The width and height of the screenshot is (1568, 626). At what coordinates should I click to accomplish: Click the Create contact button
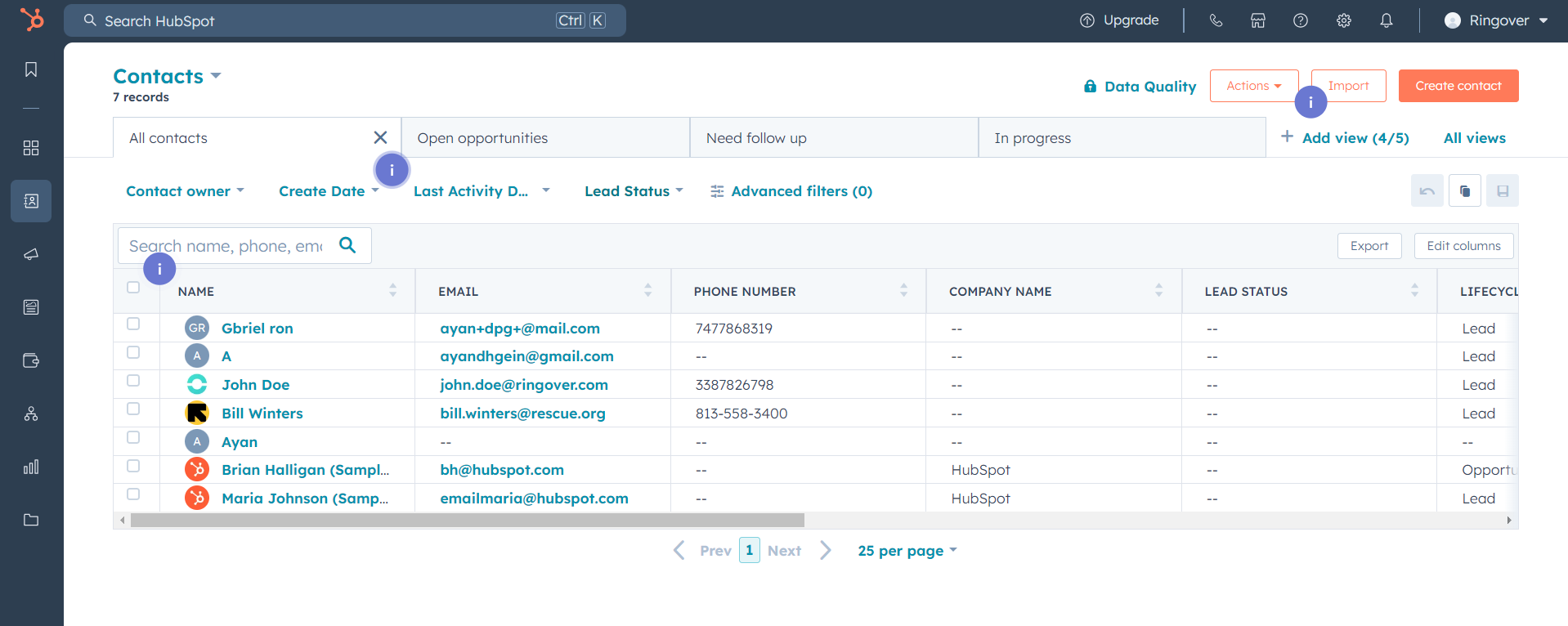(x=1458, y=86)
